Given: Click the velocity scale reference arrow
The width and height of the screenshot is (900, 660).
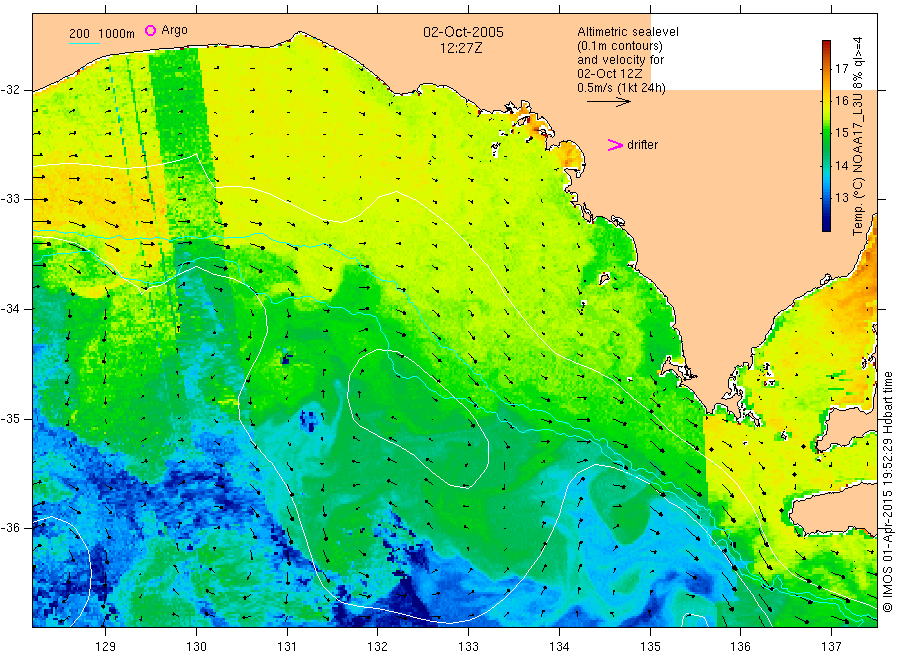Looking at the screenshot, I should point(608,102).
